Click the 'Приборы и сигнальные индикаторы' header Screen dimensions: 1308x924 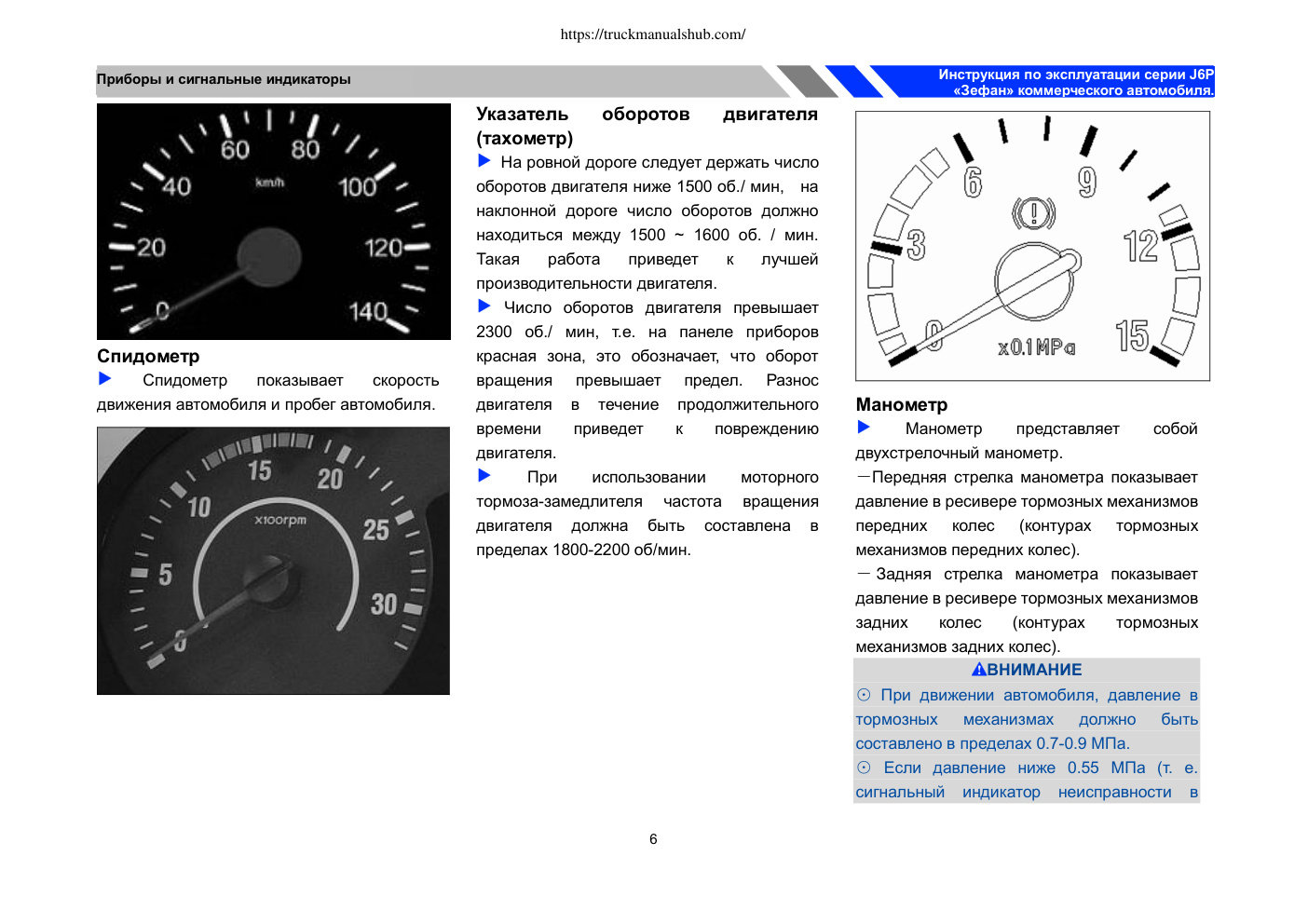click(224, 80)
